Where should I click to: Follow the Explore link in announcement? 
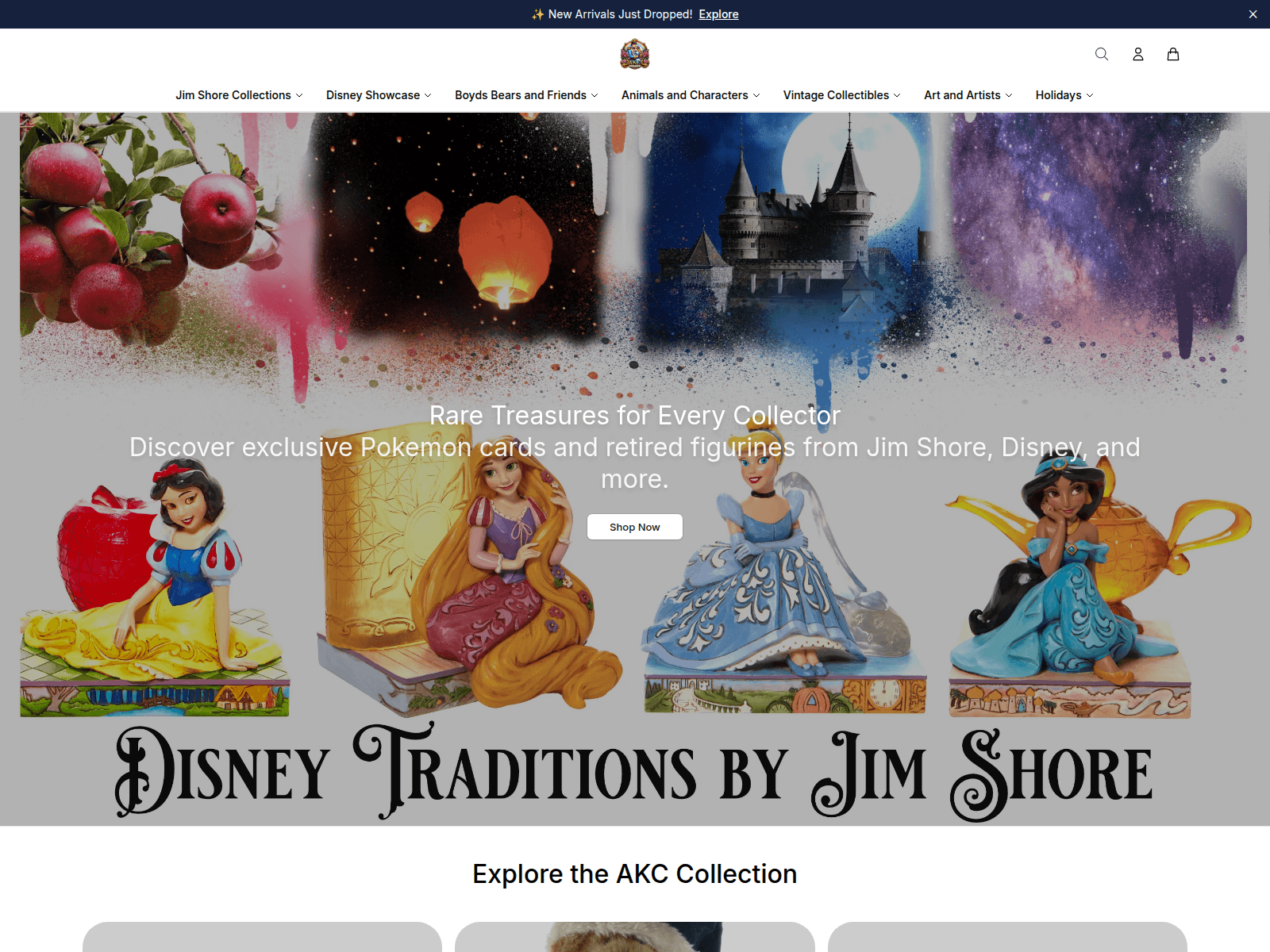click(x=718, y=14)
